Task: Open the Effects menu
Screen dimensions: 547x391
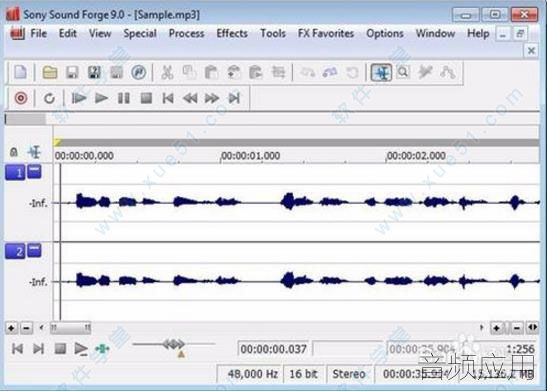Action: click(232, 33)
